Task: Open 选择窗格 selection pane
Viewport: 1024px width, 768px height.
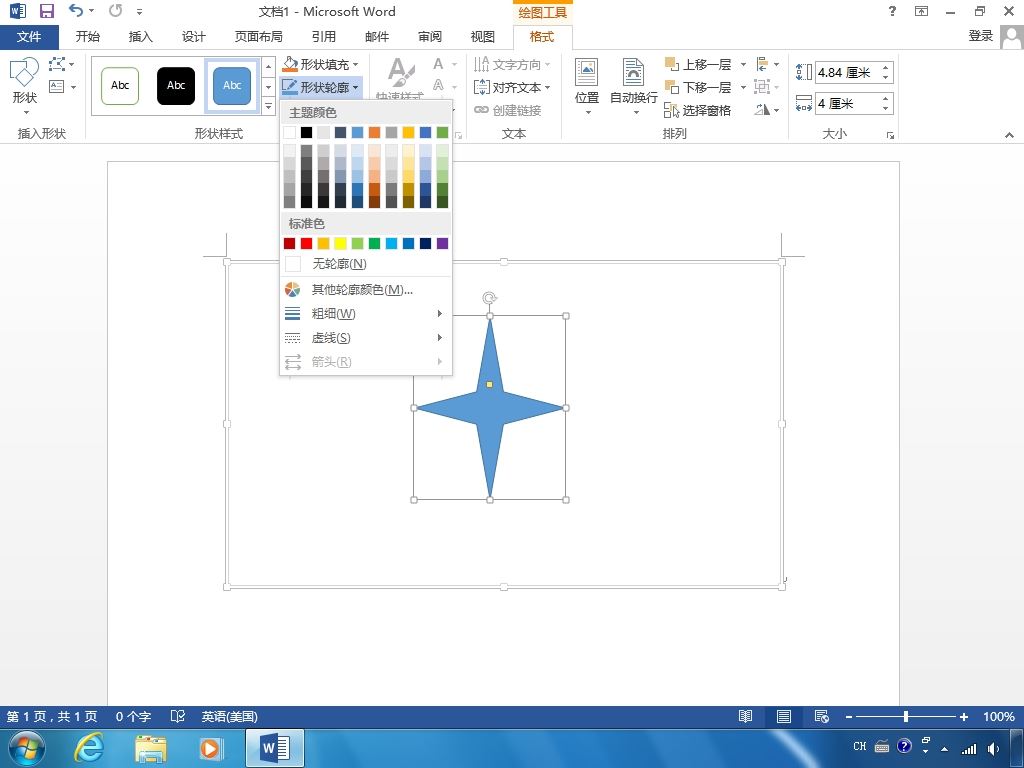Action: [x=698, y=110]
